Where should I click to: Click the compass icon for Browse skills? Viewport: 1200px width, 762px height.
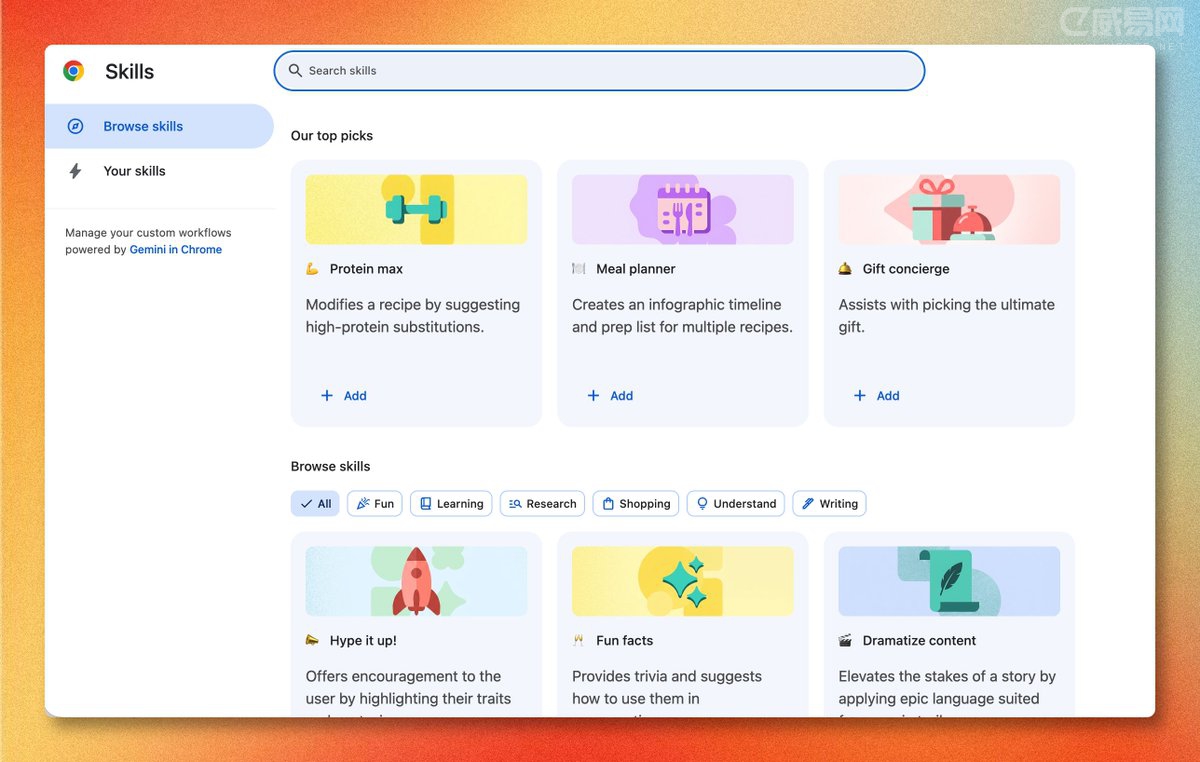(75, 126)
